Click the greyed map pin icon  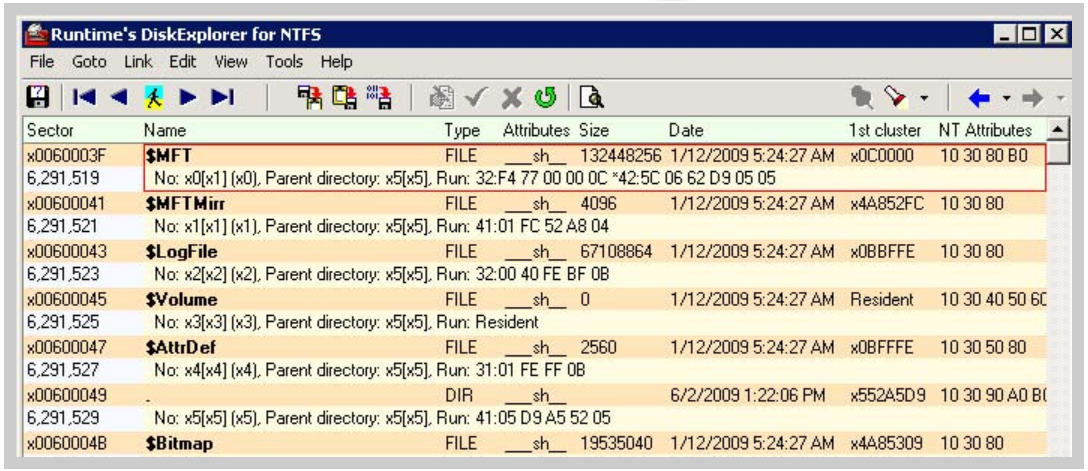[862, 99]
